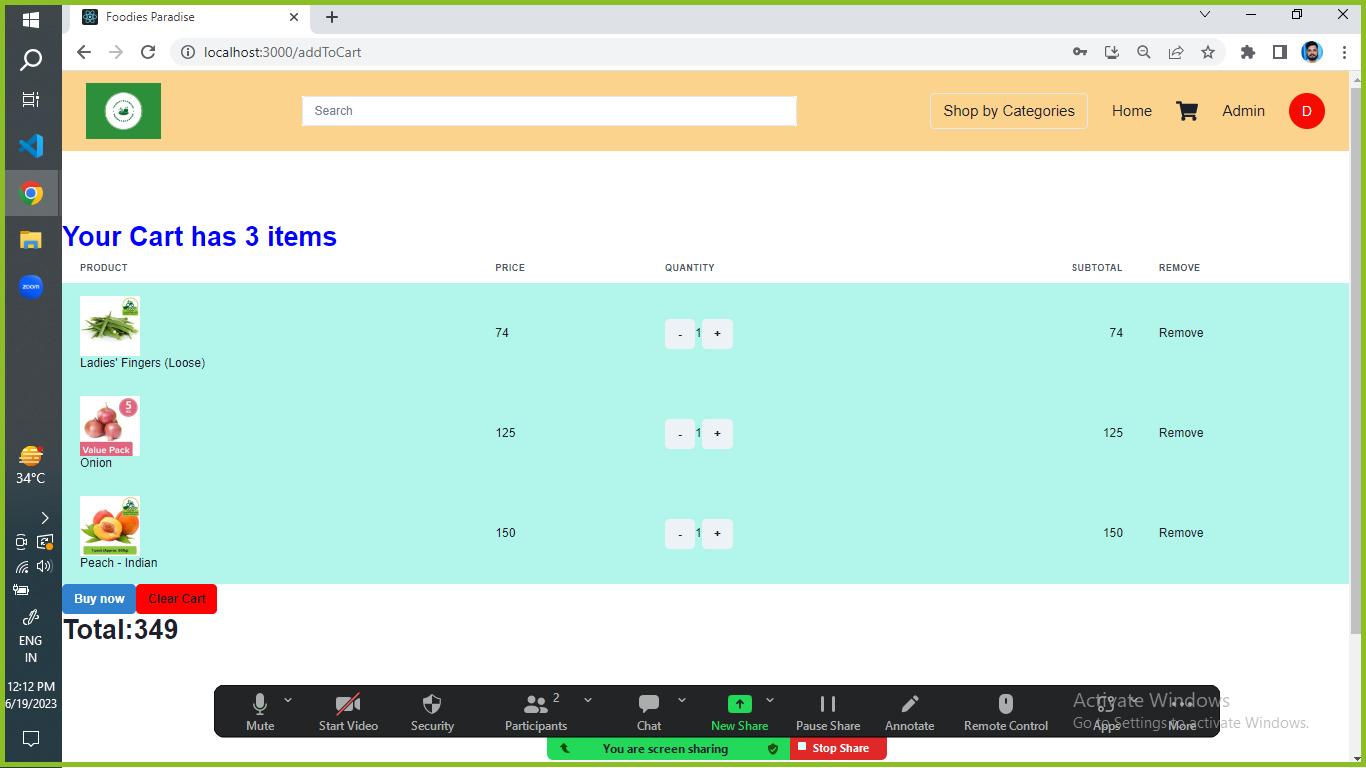
Task: Open the Shop by Categories menu
Action: (1008, 111)
